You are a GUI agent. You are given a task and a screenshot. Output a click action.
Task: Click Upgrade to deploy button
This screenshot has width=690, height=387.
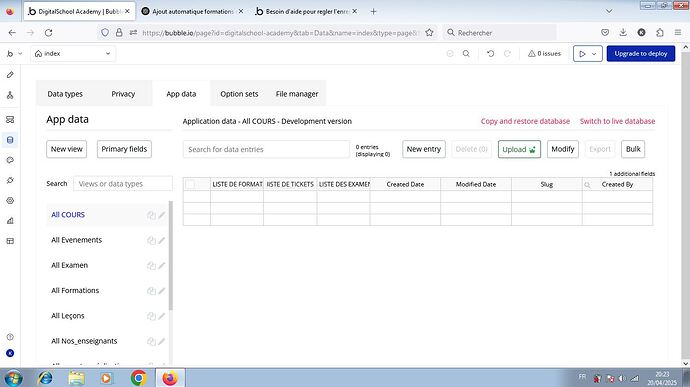641,54
